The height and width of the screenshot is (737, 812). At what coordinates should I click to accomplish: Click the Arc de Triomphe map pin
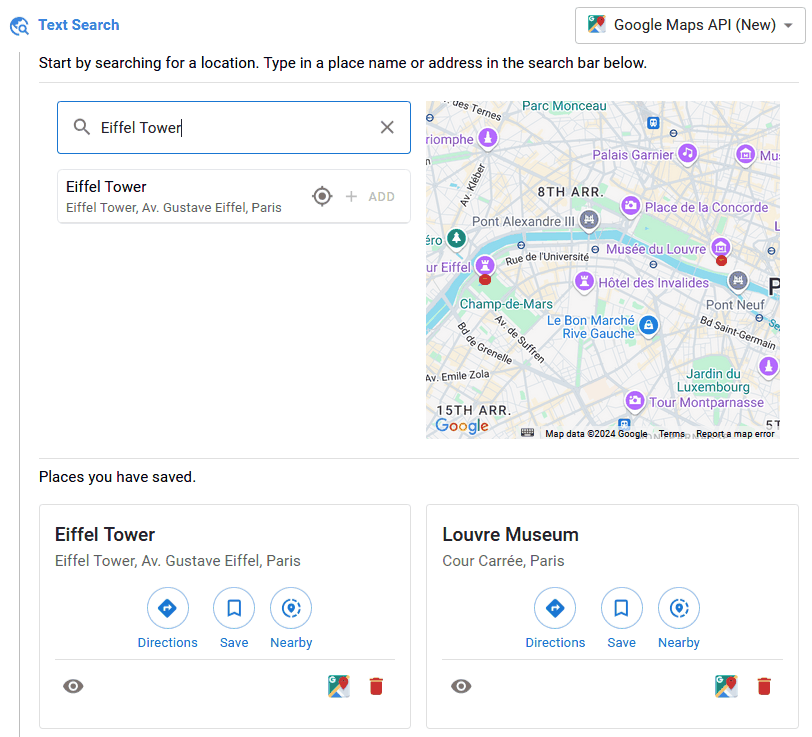[488, 138]
